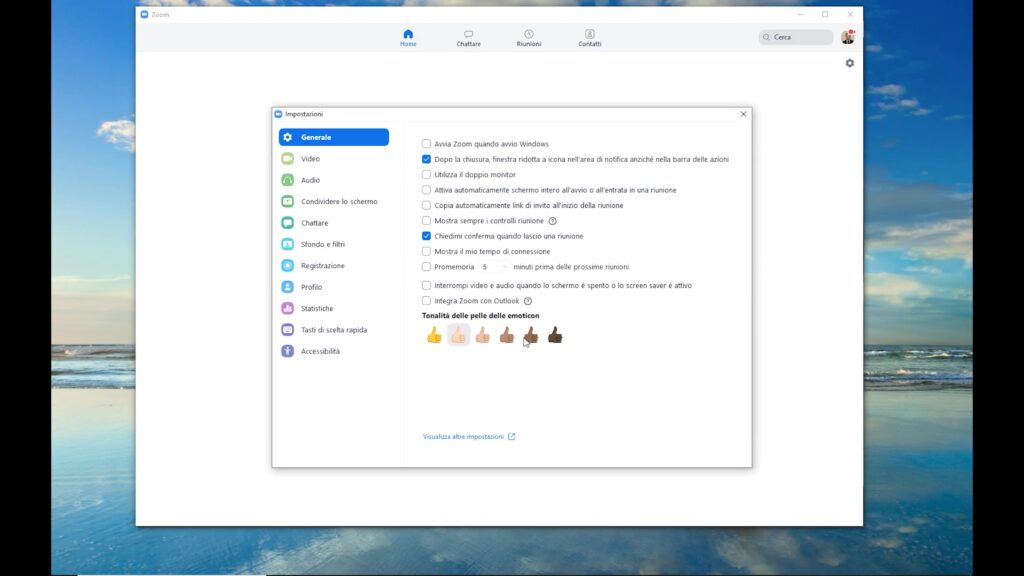1024x576 pixels.
Task: Enable Avvia Zoom quando avvio Windows
Action: coord(427,144)
